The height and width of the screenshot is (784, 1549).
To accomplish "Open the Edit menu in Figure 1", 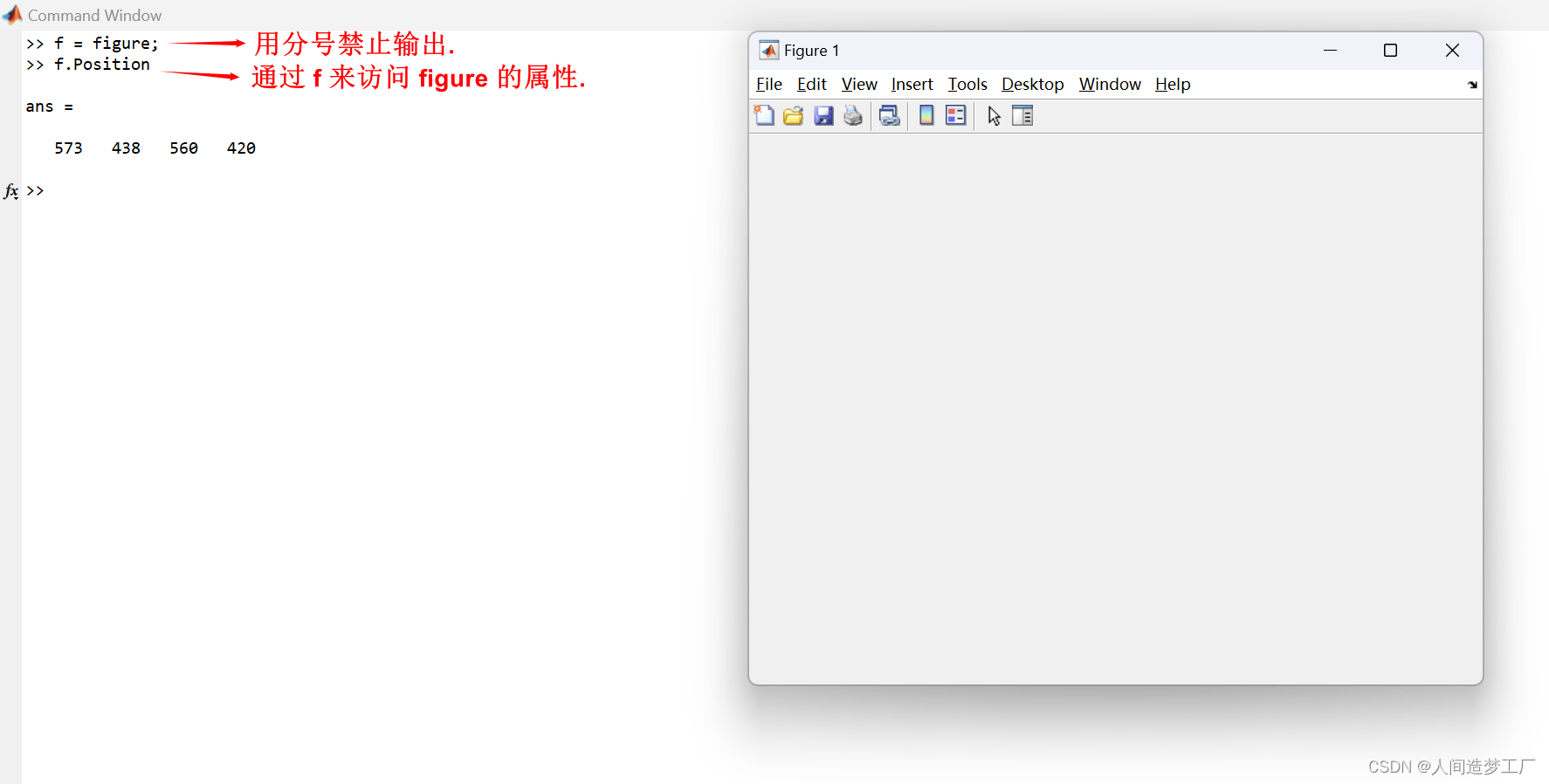I will tap(811, 85).
